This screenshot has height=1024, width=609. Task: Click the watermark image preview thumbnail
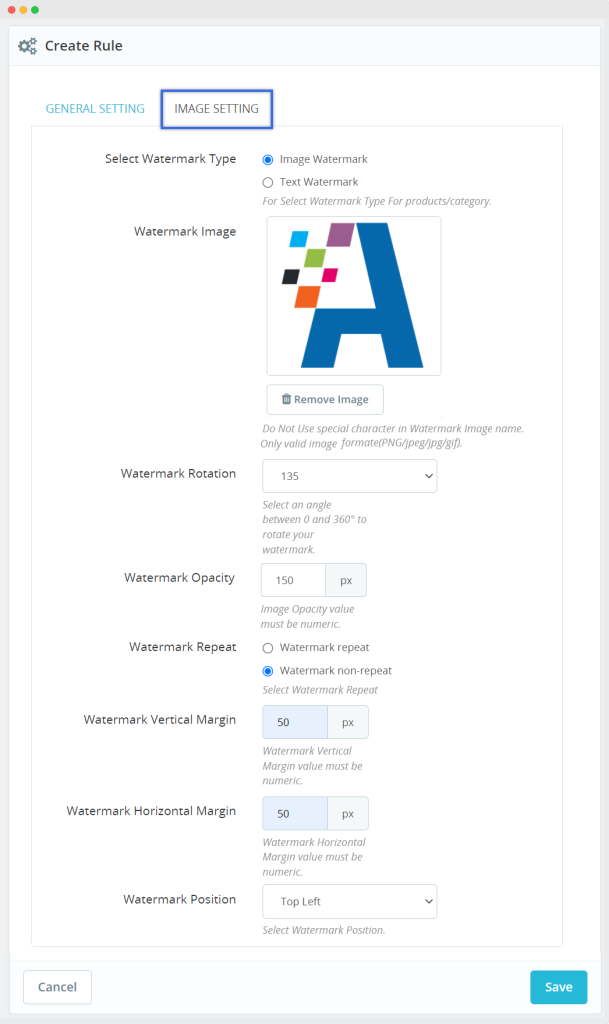point(353,296)
